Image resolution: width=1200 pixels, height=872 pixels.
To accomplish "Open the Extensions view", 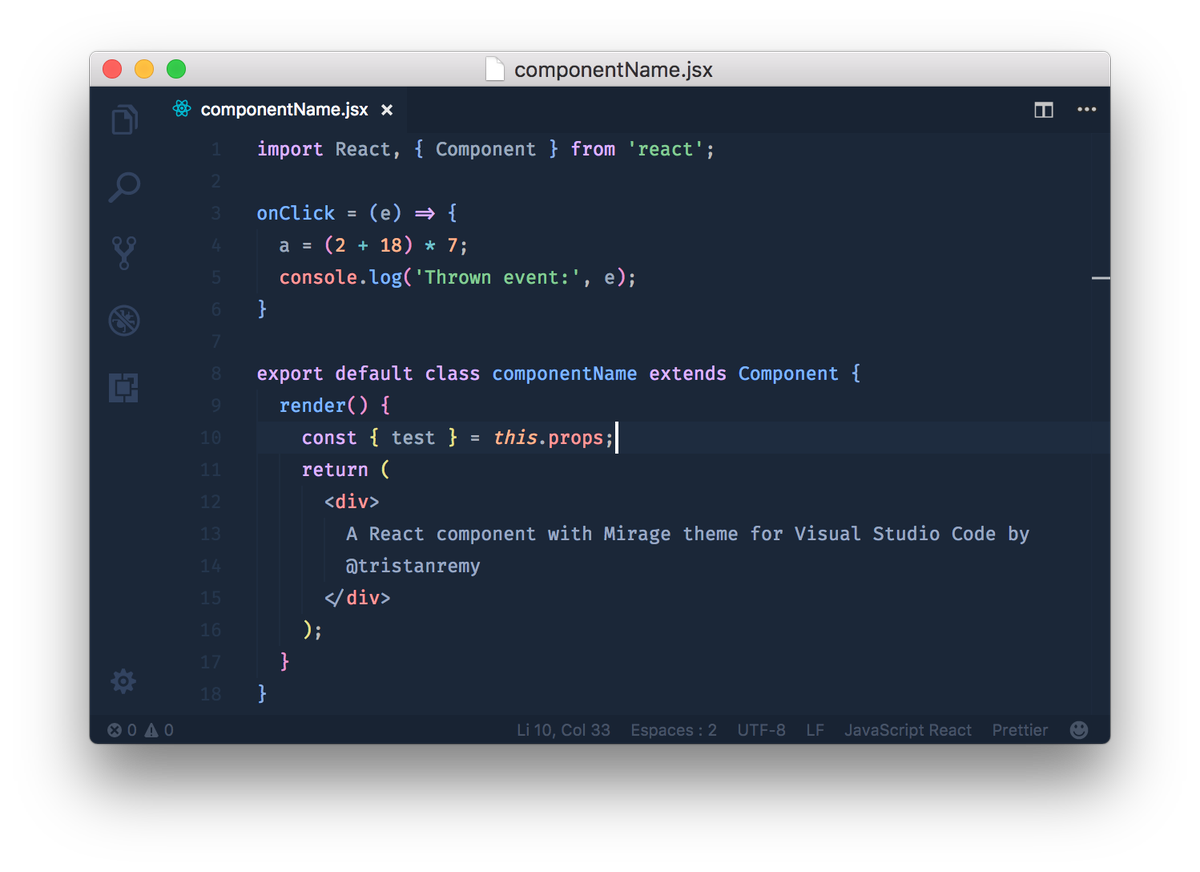I will pyautogui.click(x=123, y=387).
